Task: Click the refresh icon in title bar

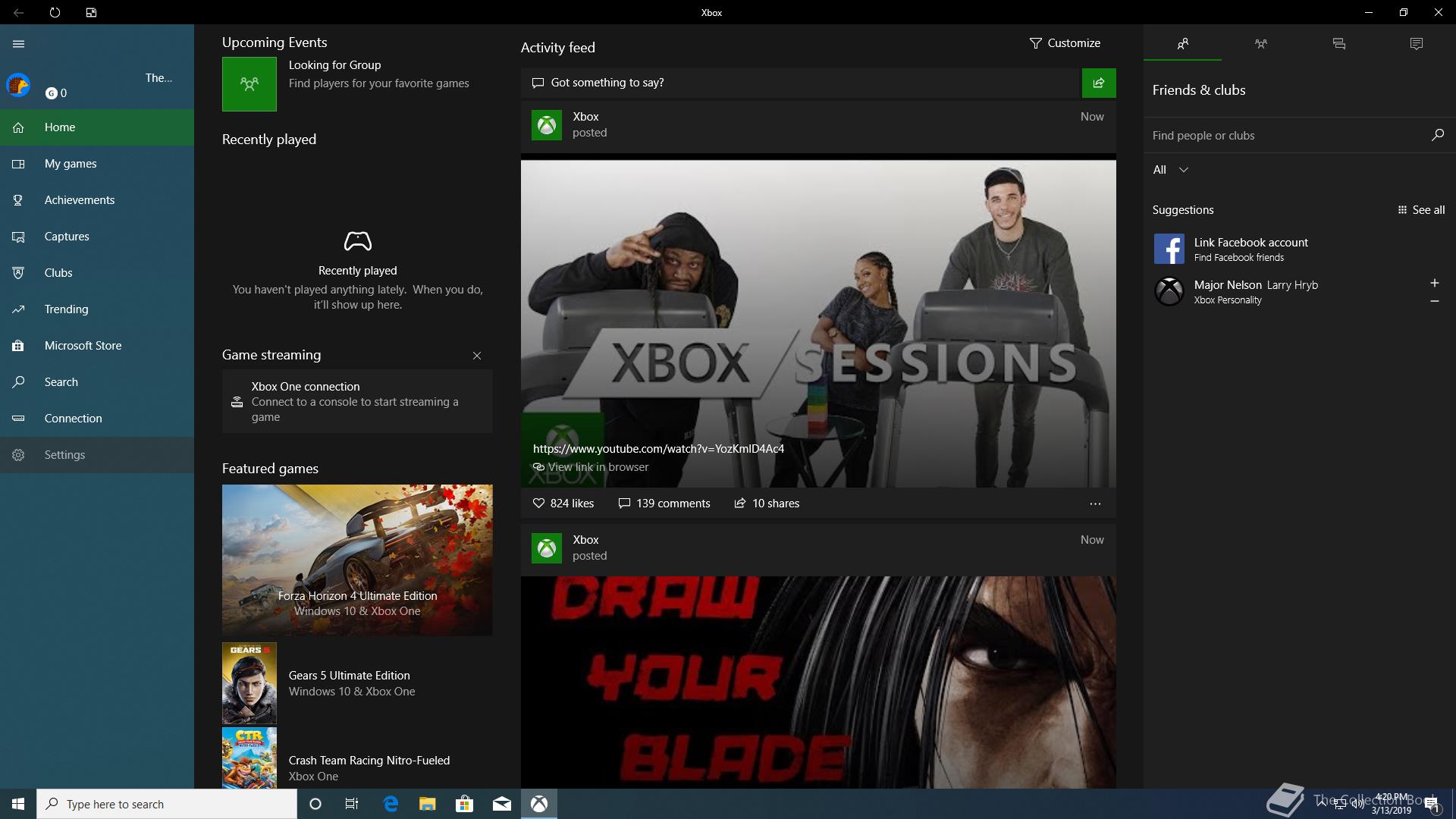Action: (x=55, y=12)
